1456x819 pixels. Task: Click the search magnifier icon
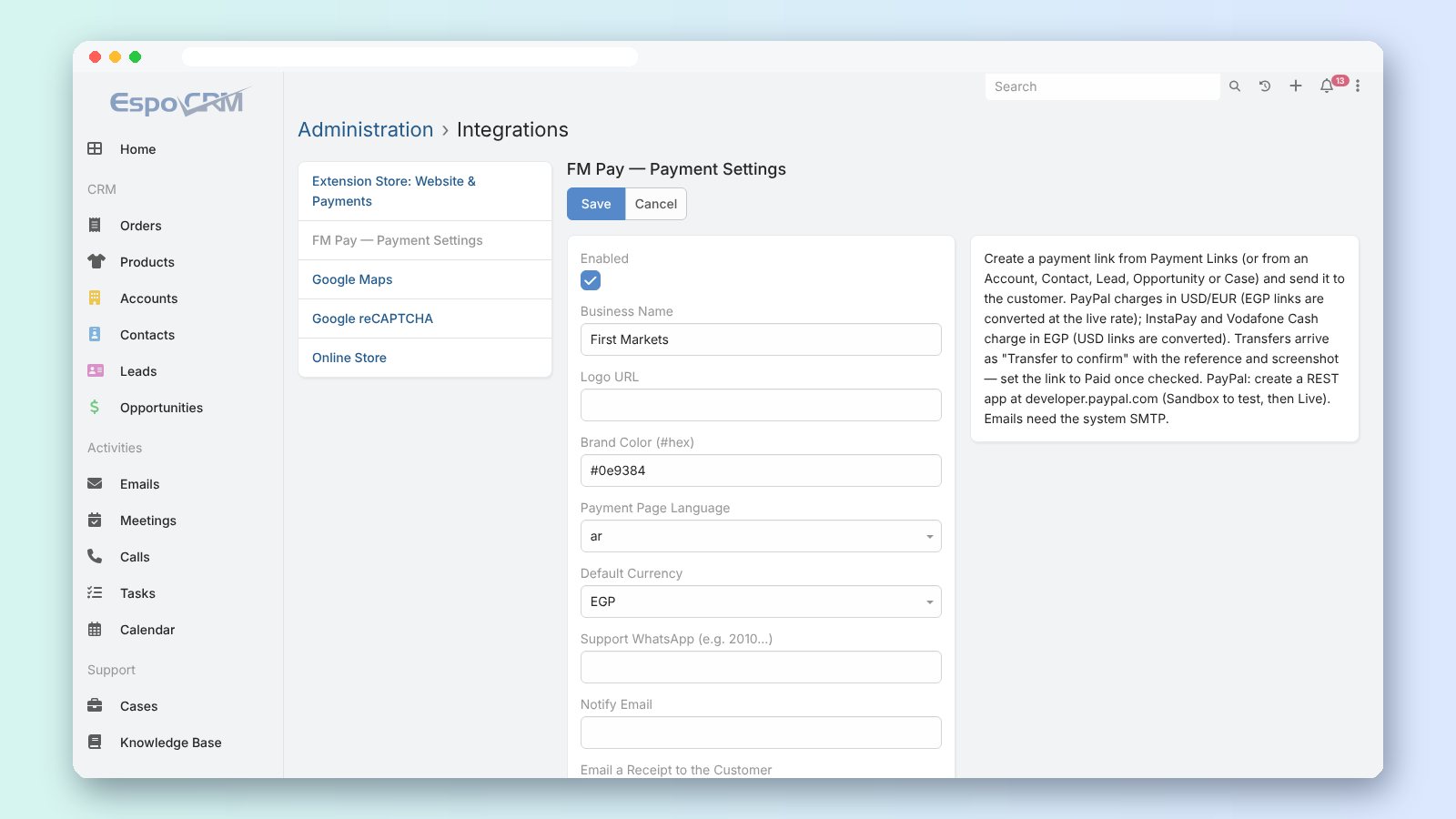(1235, 86)
